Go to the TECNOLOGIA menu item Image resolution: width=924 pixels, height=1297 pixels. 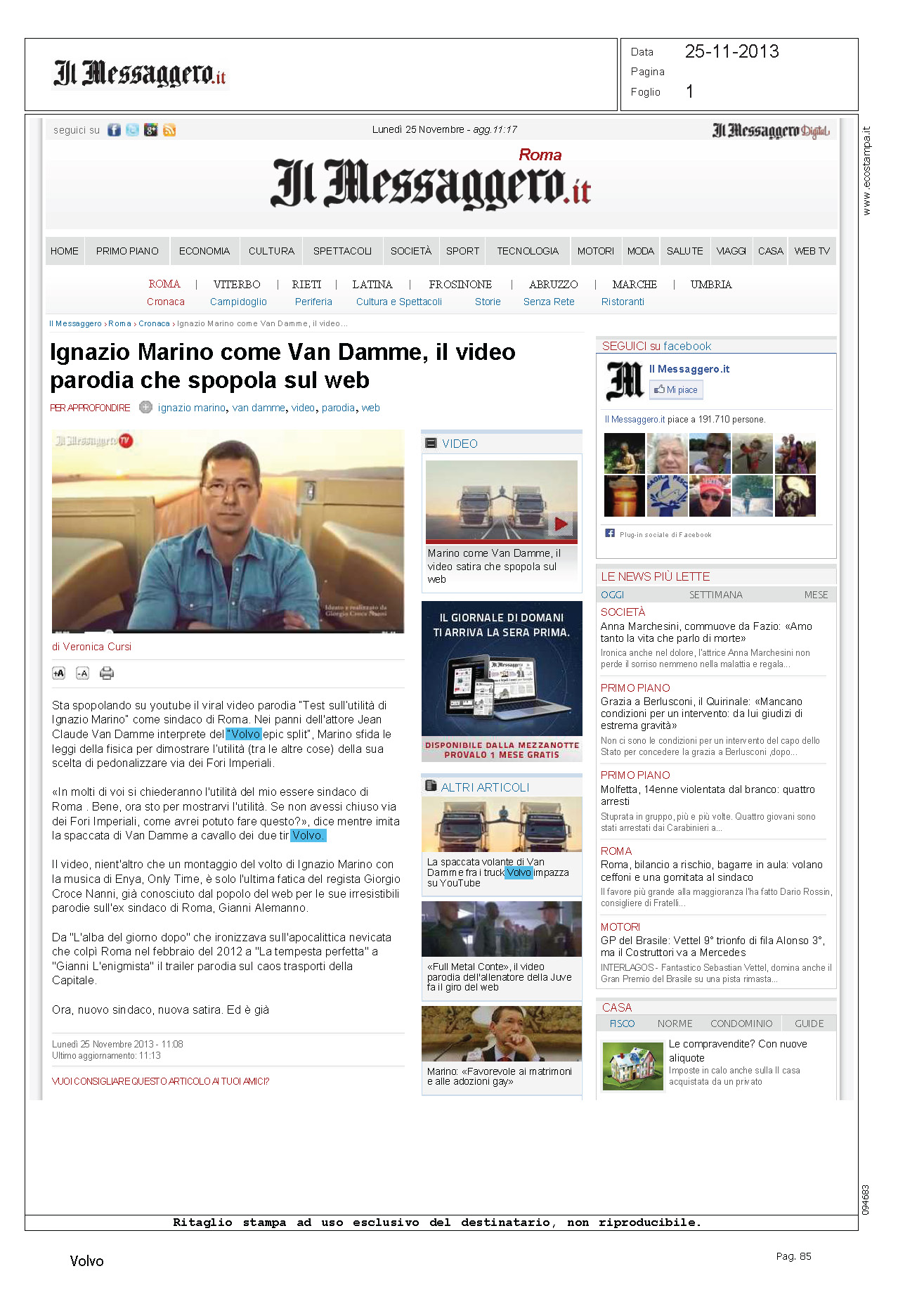click(528, 251)
